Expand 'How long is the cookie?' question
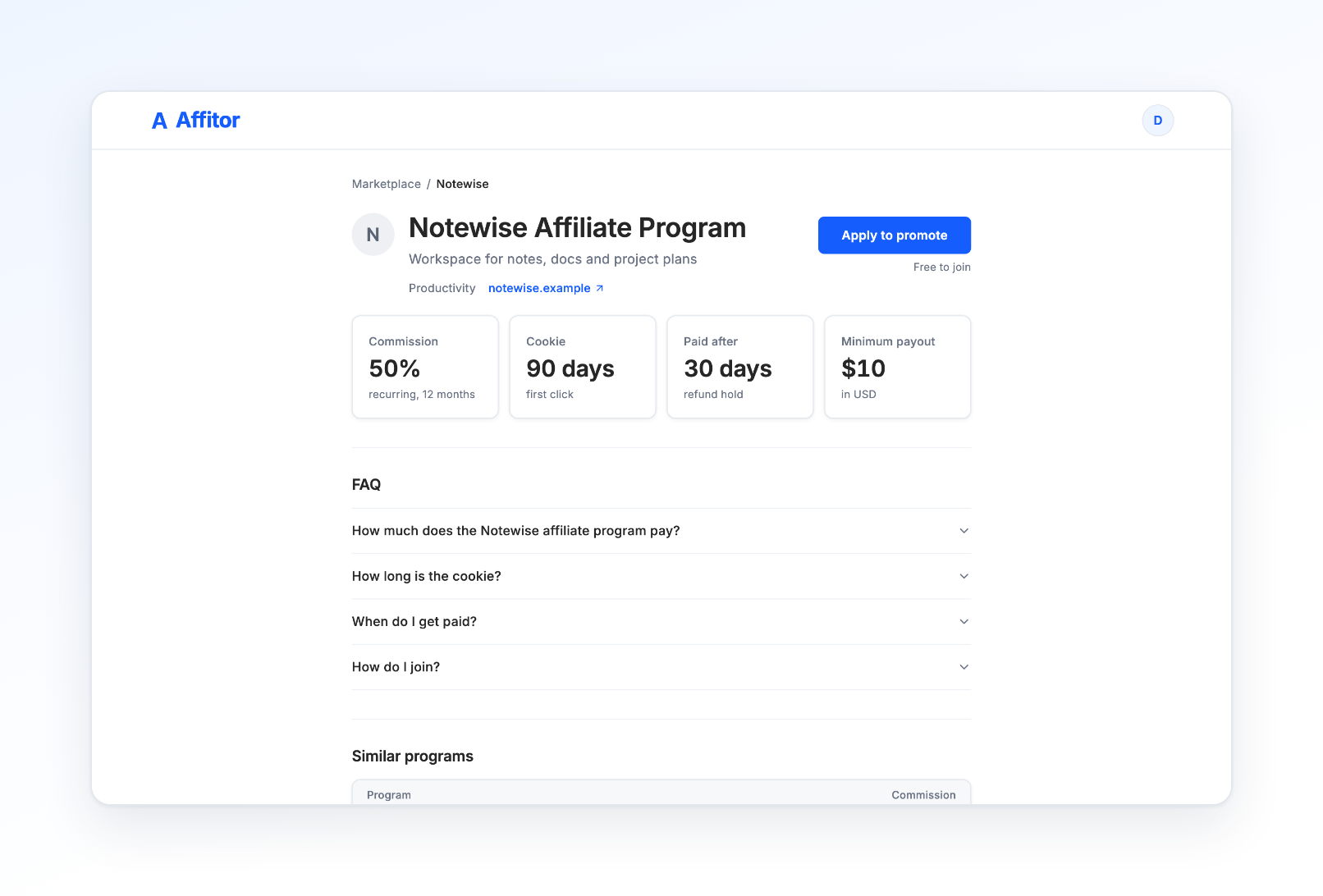 click(x=661, y=576)
